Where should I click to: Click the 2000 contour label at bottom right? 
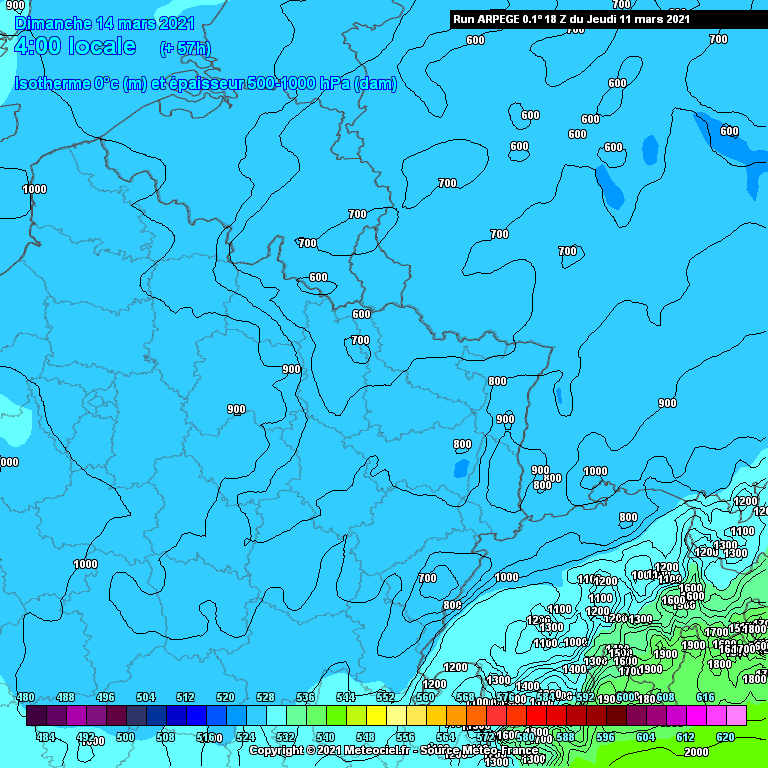tap(696, 753)
